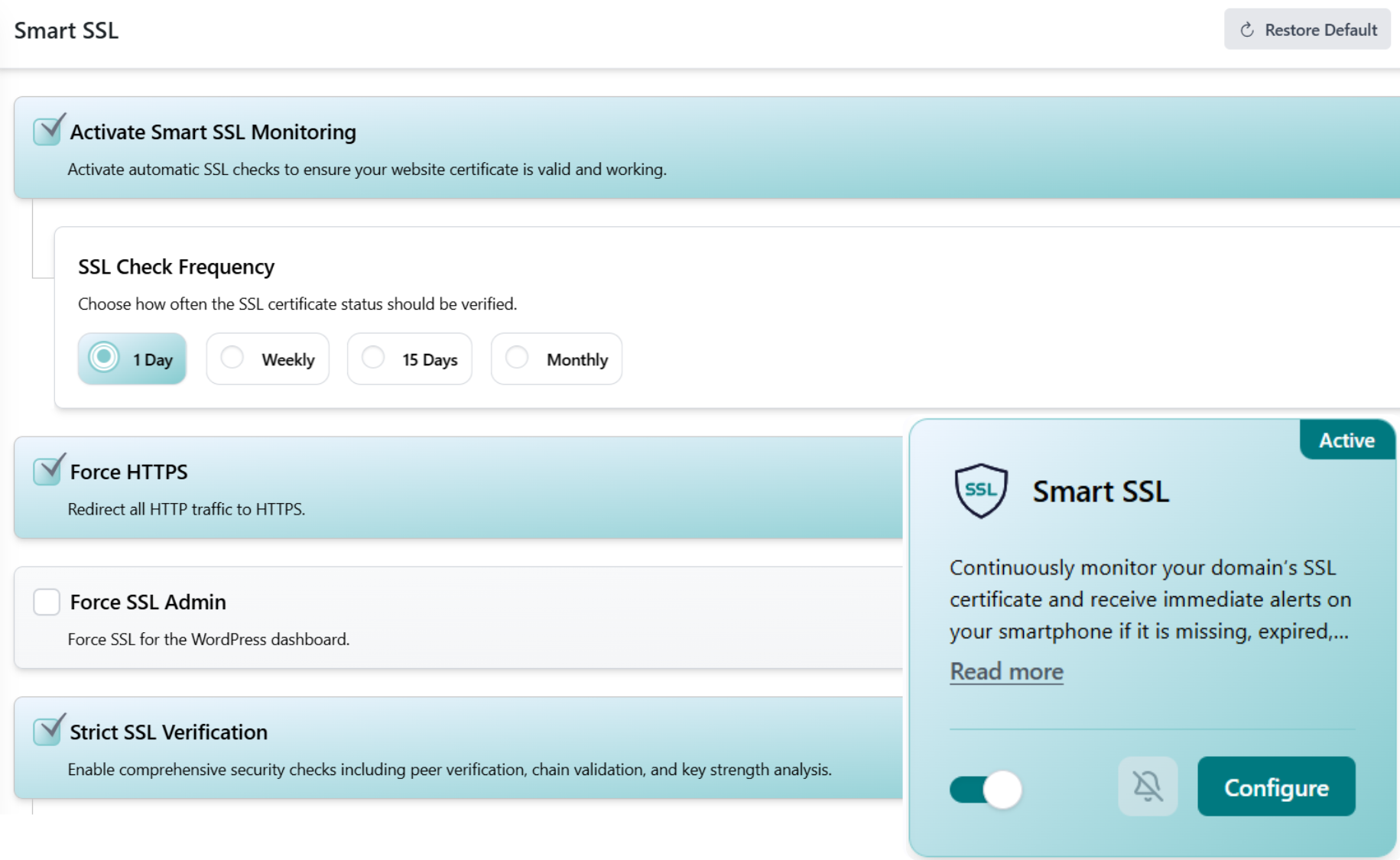Toggle the Smart SSL switch off
The height and width of the screenshot is (860, 1400).
[986, 789]
